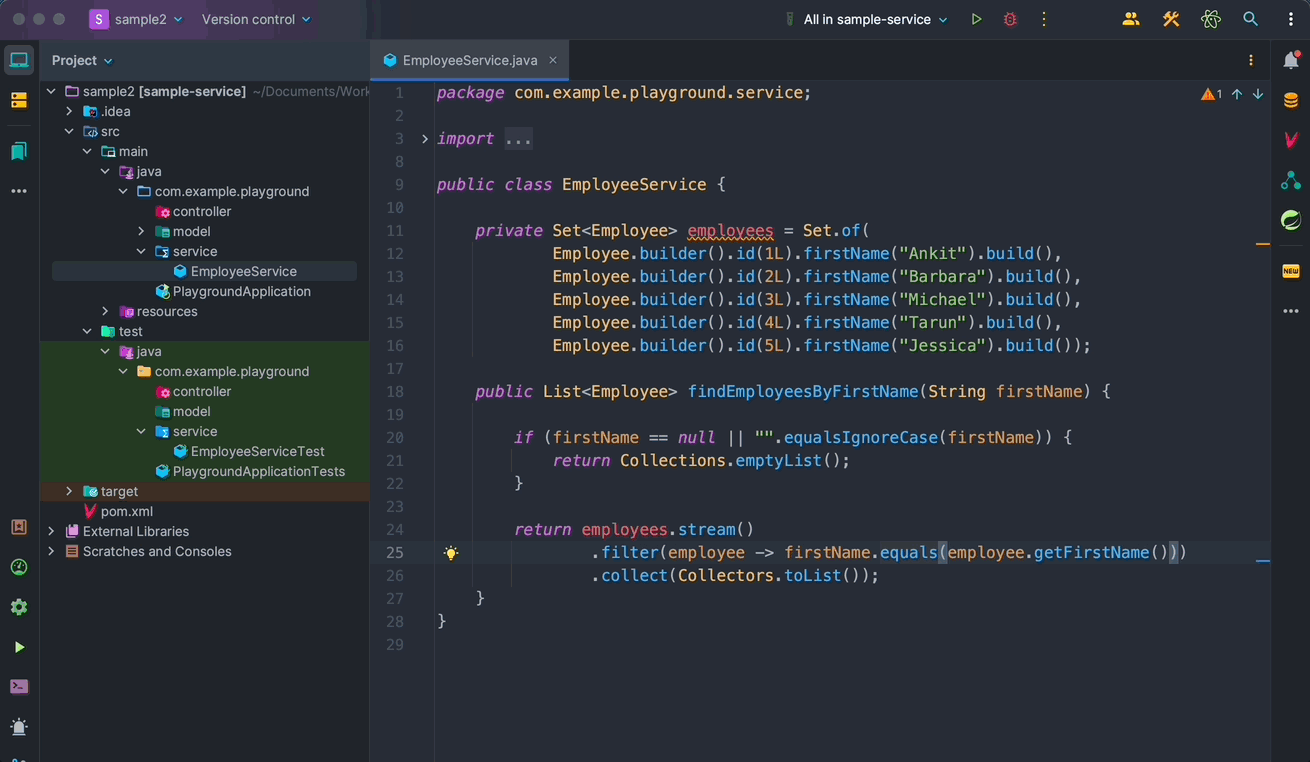
Task: Select the EmployeeService.java editor tab
Action: click(x=469, y=60)
